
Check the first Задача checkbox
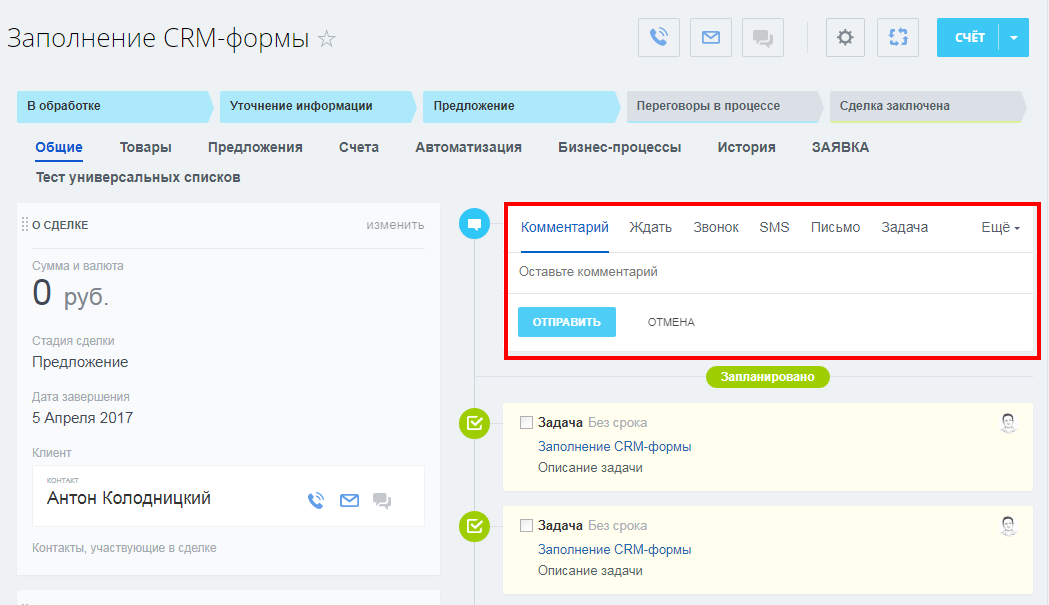(527, 422)
